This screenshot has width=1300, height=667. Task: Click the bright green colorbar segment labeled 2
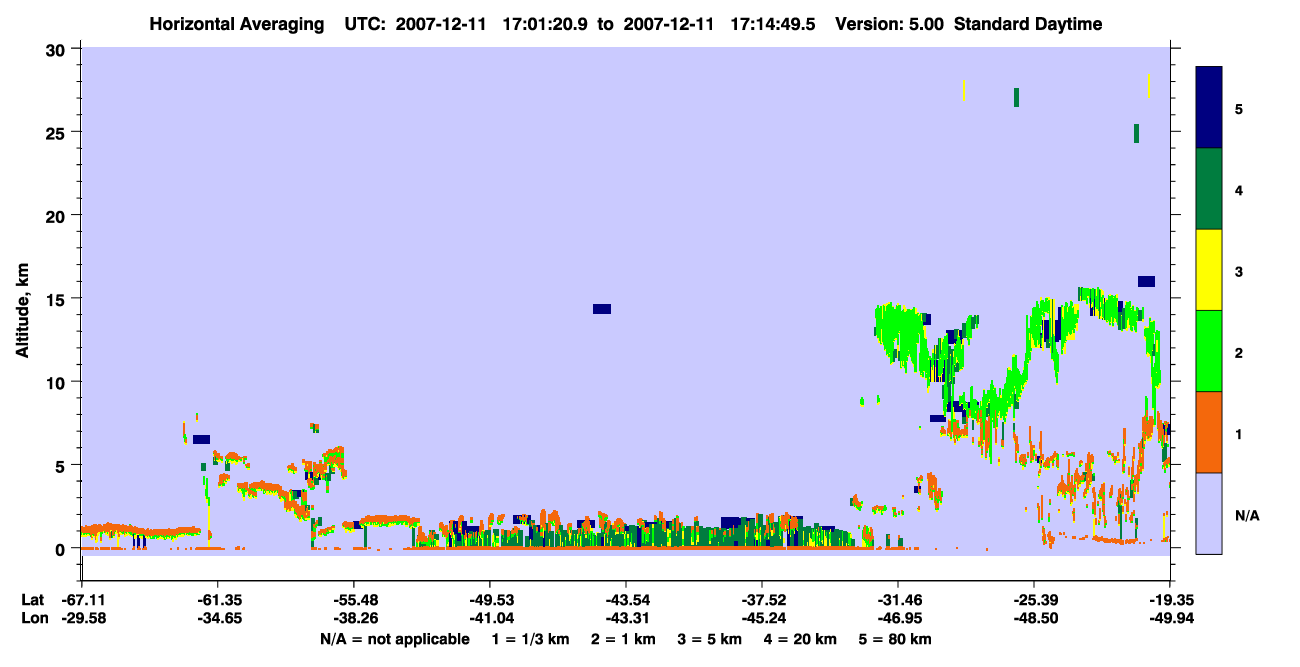point(1209,351)
